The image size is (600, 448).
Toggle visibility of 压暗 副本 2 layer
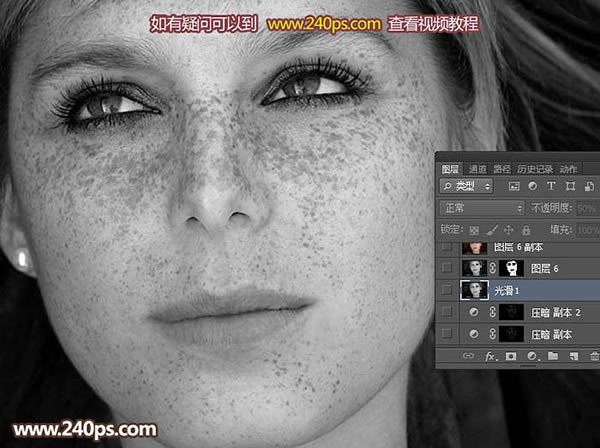(447, 312)
